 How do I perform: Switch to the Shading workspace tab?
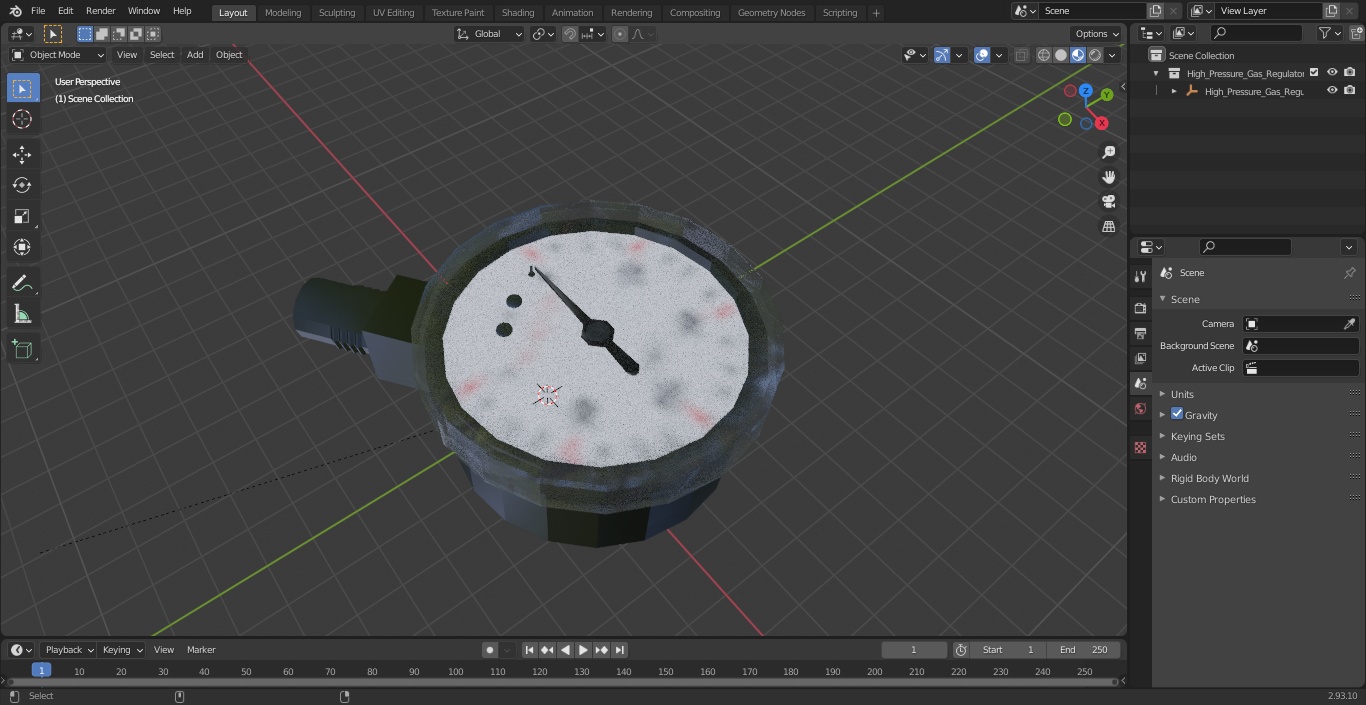pyautogui.click(x=517, y=12)
